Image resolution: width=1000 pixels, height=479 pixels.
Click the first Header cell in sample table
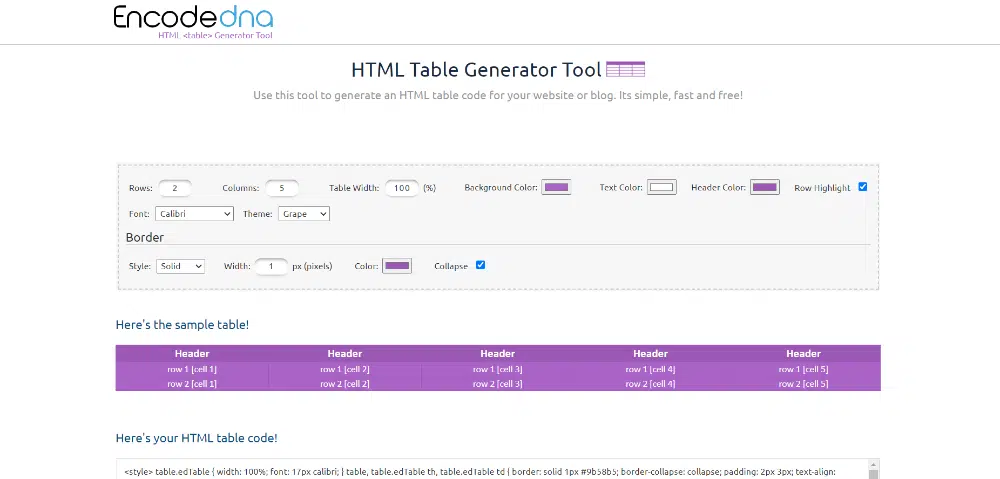pyautogui.click(x=192, y=353)
